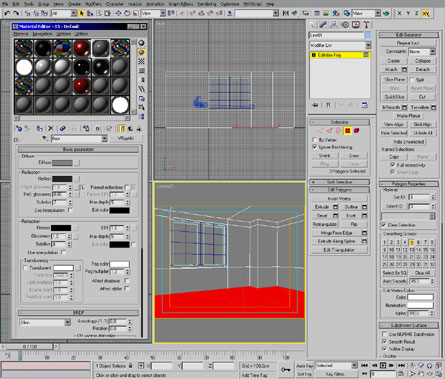Open the Modifier List dropdown
Viewport: 445px width, 379px height.
tap(340, 45)
